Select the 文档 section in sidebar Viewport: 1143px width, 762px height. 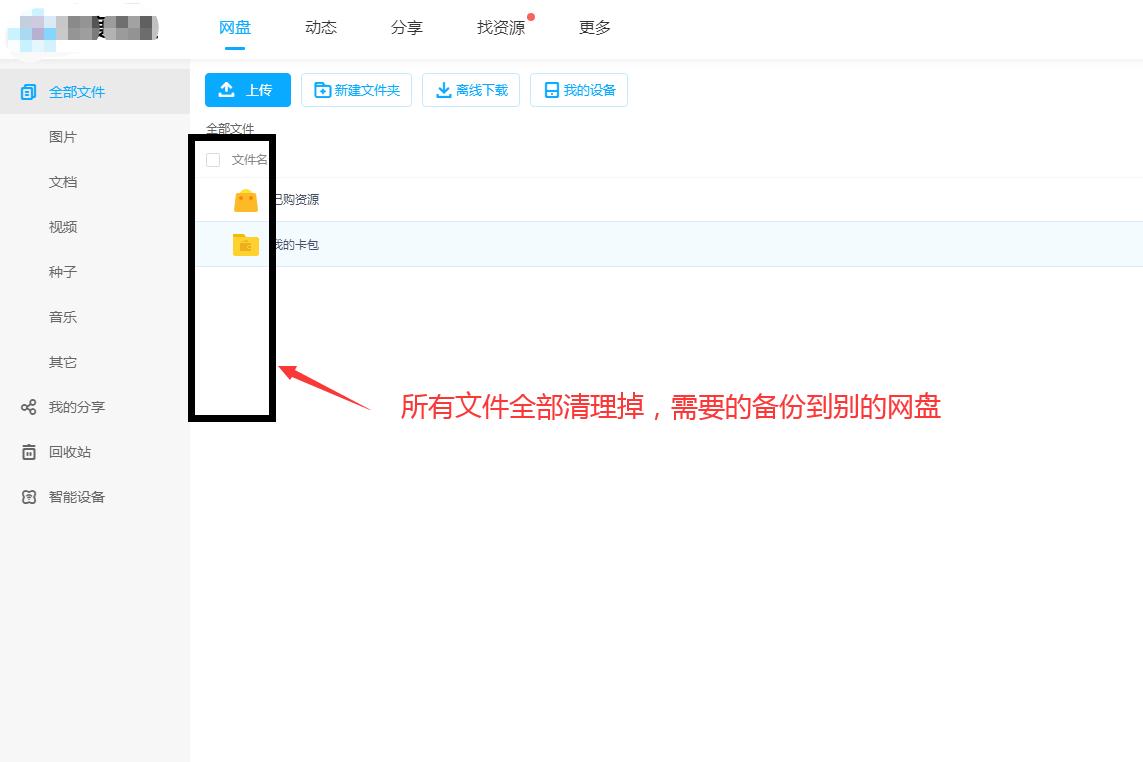[62, 181]
